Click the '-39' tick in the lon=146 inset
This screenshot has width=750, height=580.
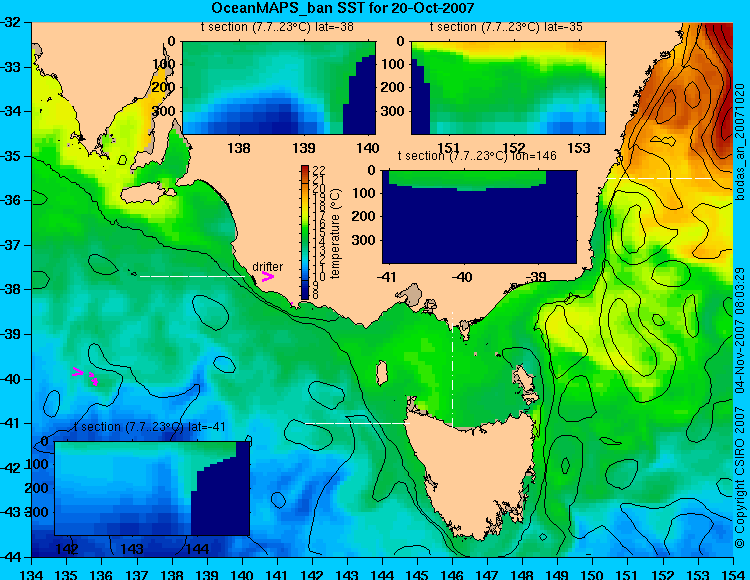(x=536, y=276)
